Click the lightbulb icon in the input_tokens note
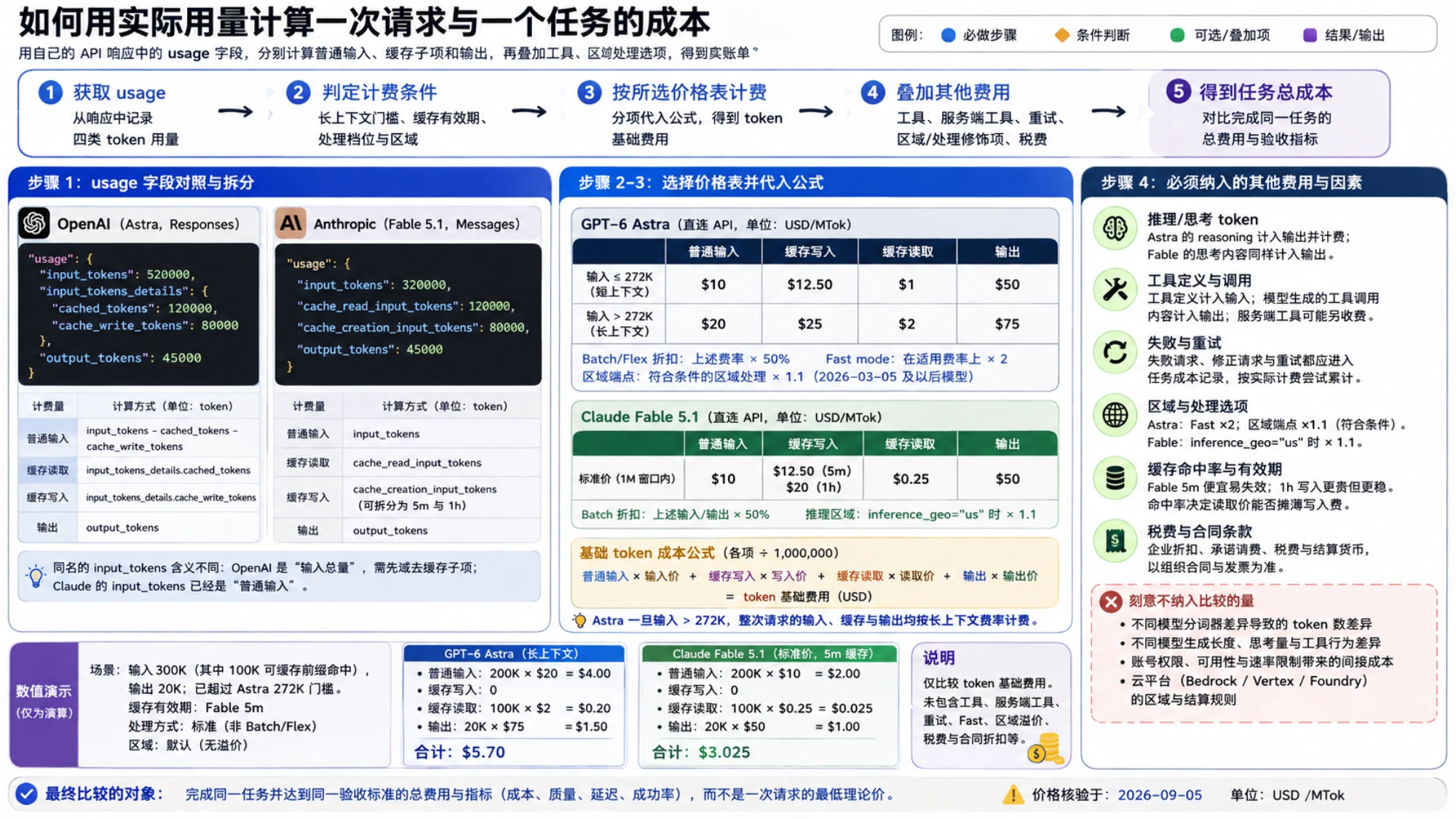 pos(35,576)
